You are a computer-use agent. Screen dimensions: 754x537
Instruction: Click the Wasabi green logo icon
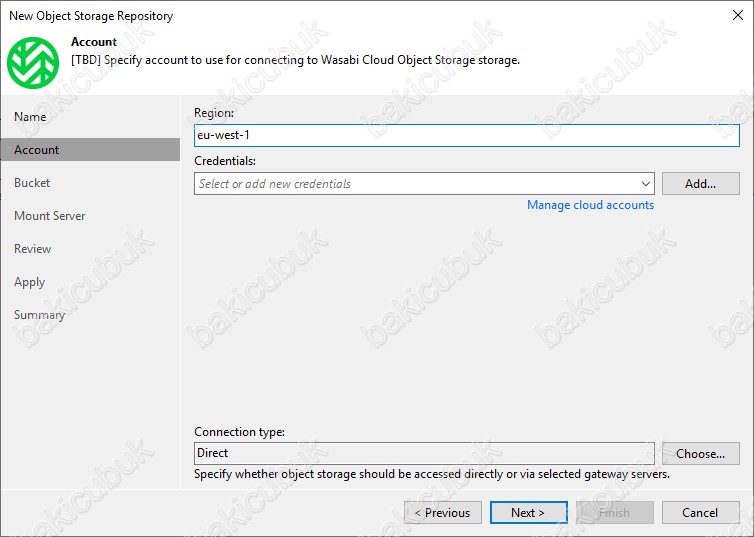pyautogui.click(x=33, y=63)
